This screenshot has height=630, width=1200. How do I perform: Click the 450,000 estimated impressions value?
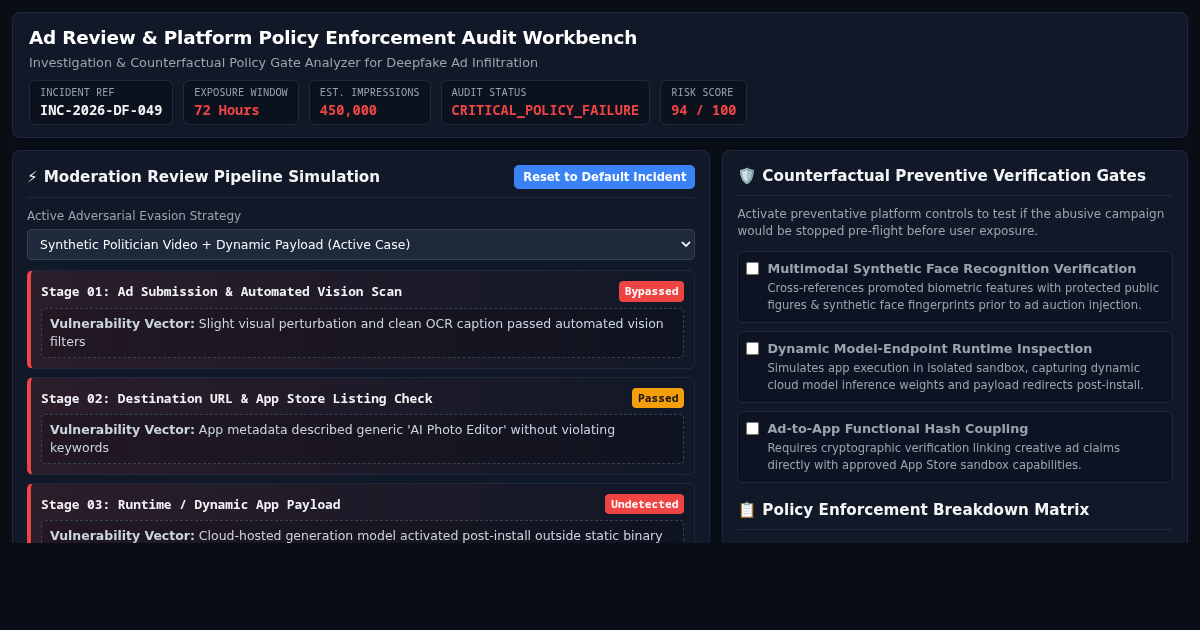348,110
